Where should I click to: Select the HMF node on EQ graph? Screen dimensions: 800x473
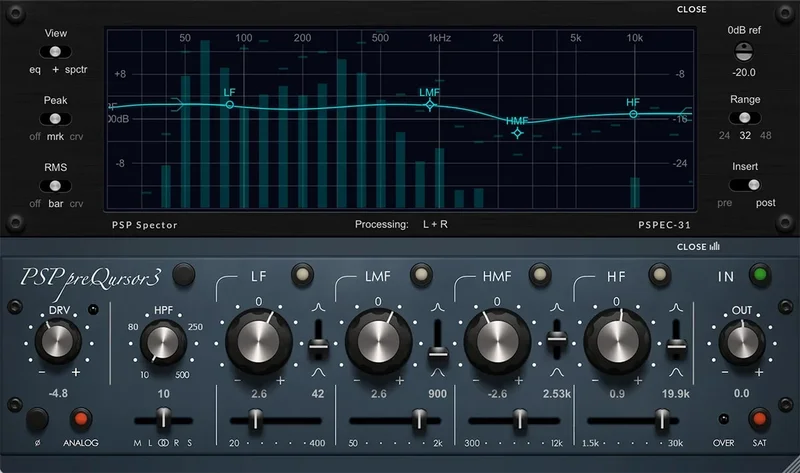pos(517,133)
